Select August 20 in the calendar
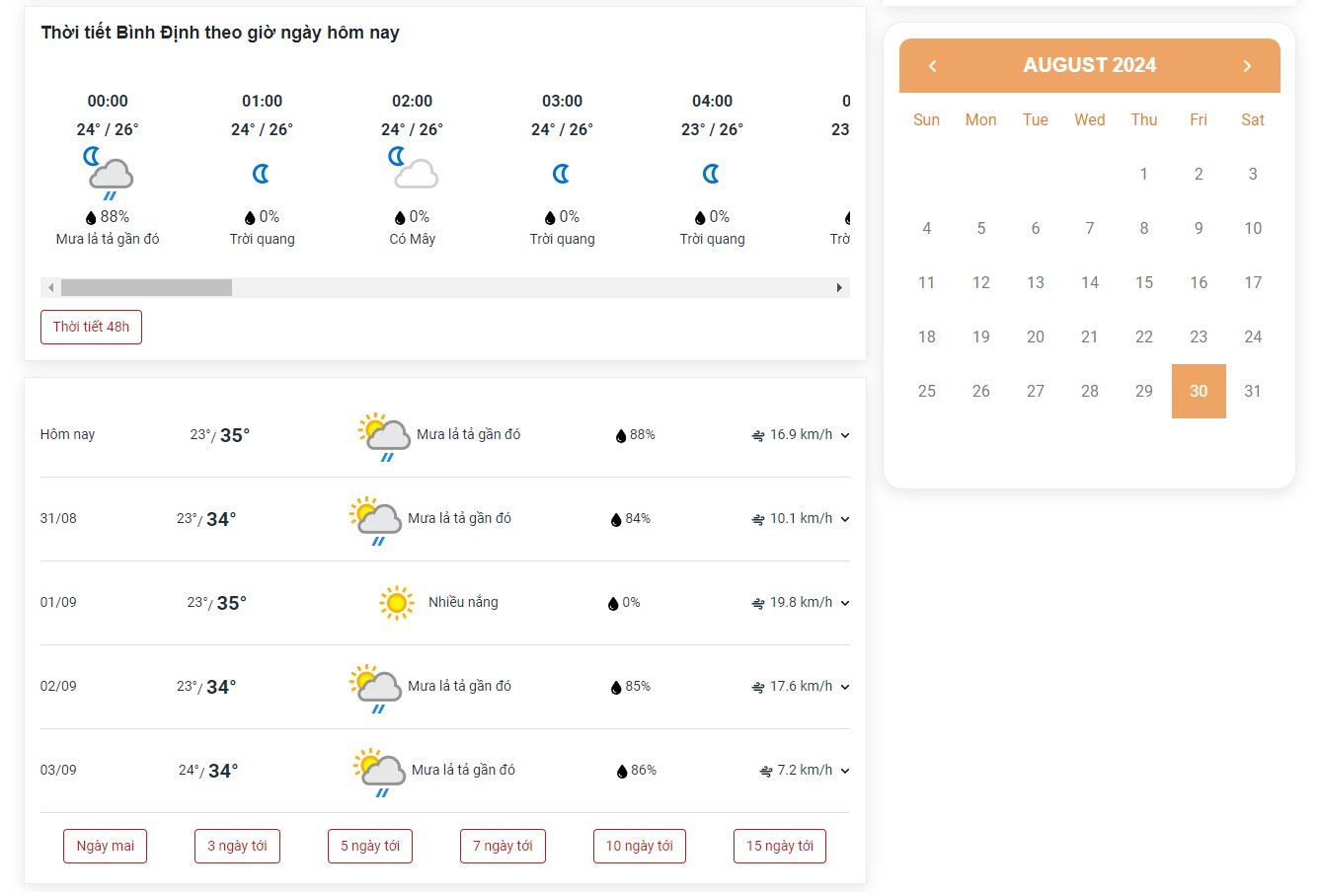Viewport: 1318px width, 896px height. tap(1036, 336)
